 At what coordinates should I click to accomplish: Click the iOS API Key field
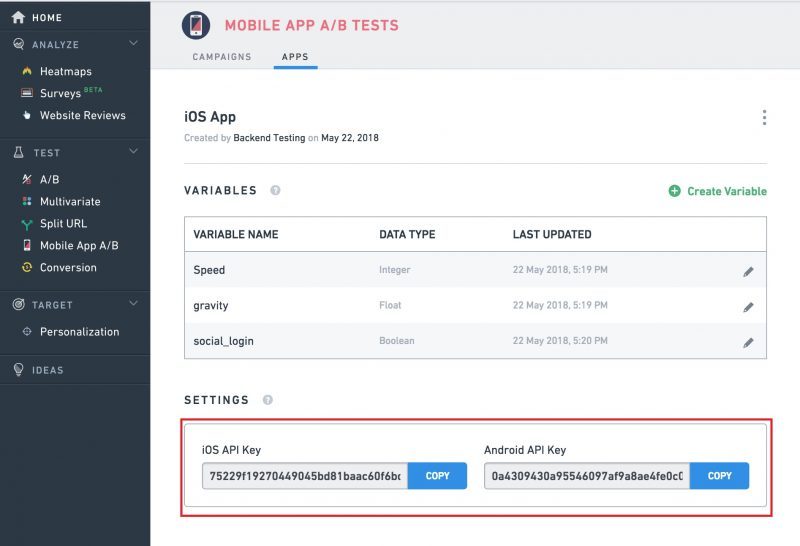click(x=305, y=476)
